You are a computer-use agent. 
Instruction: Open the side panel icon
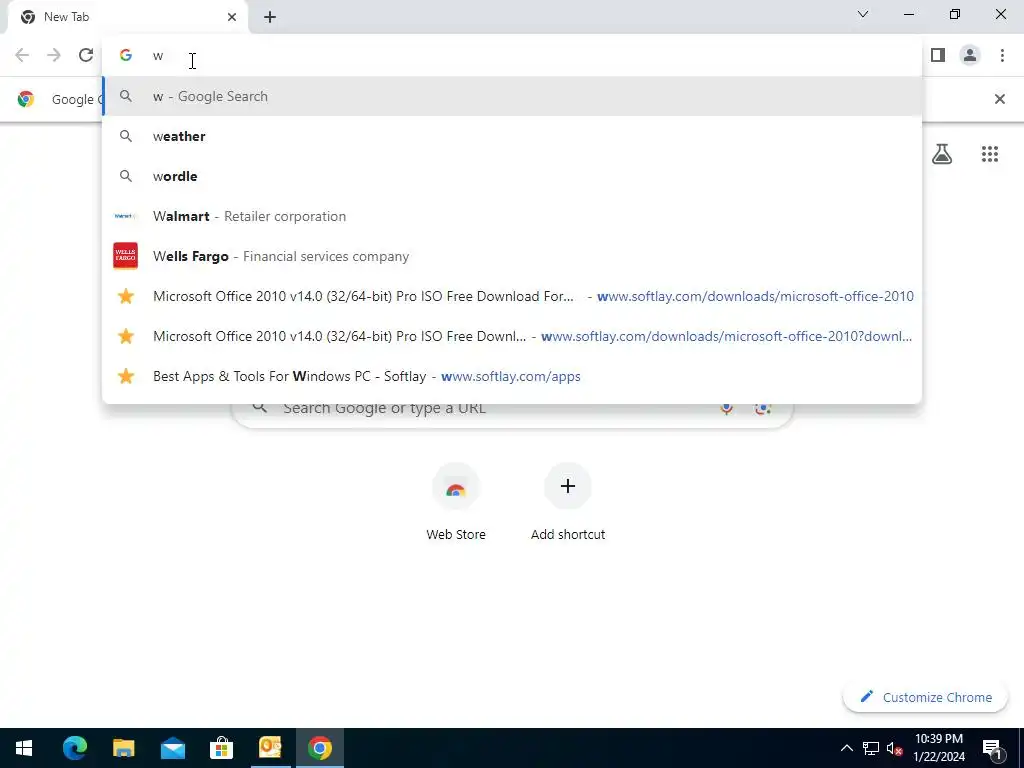(938, 55)
